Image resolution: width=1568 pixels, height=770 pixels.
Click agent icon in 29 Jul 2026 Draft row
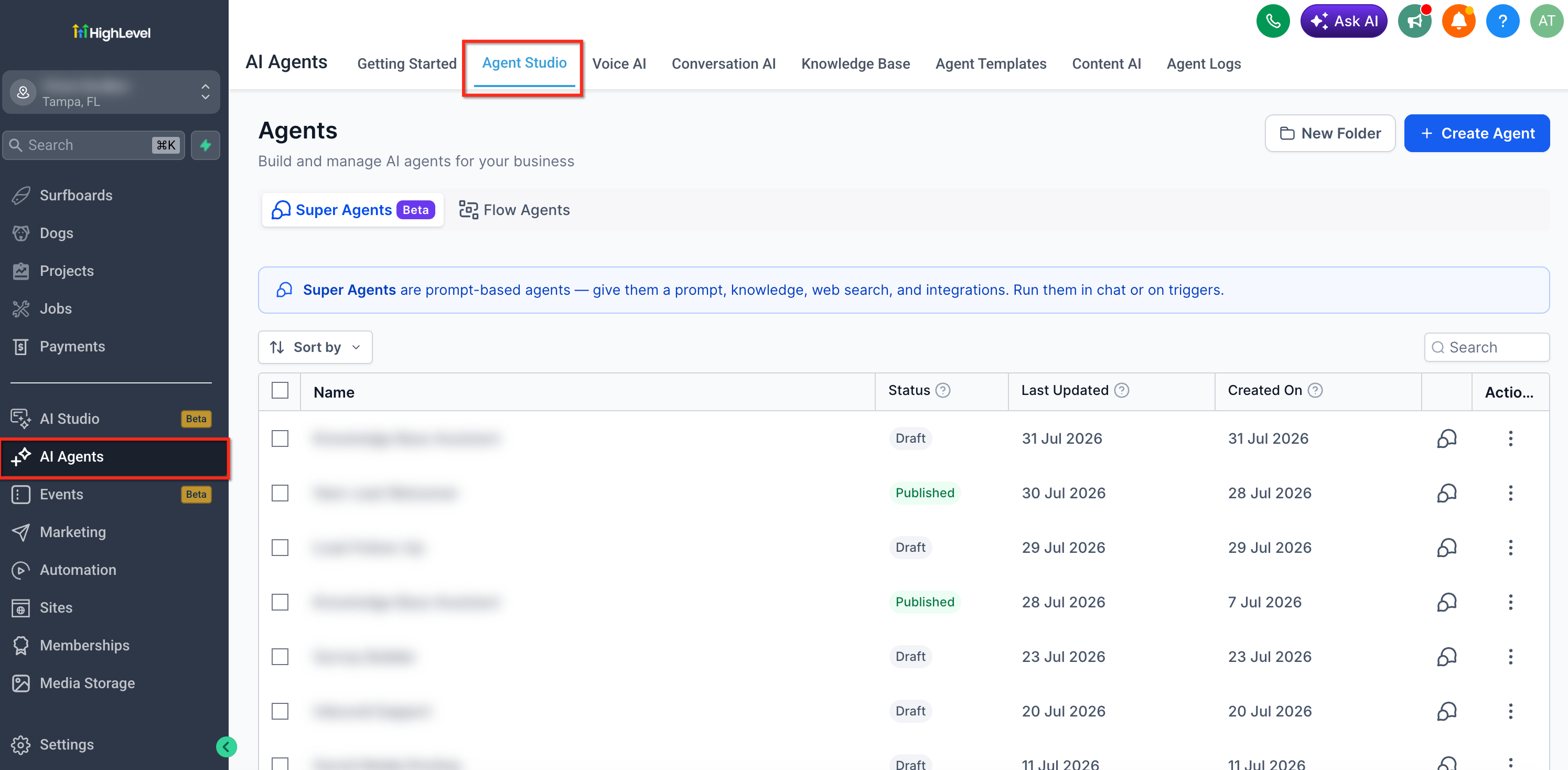coord(1447,548)
